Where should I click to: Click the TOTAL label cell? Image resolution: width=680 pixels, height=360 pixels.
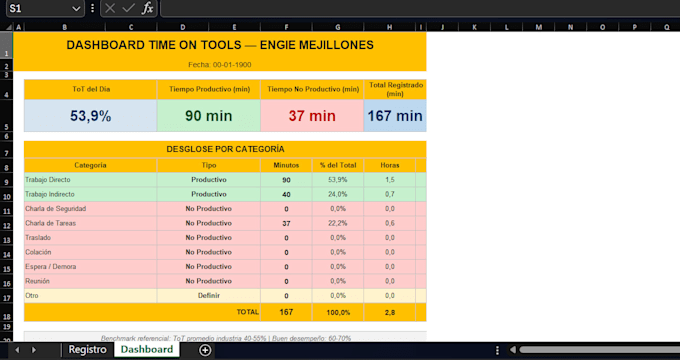coord(142,312)
